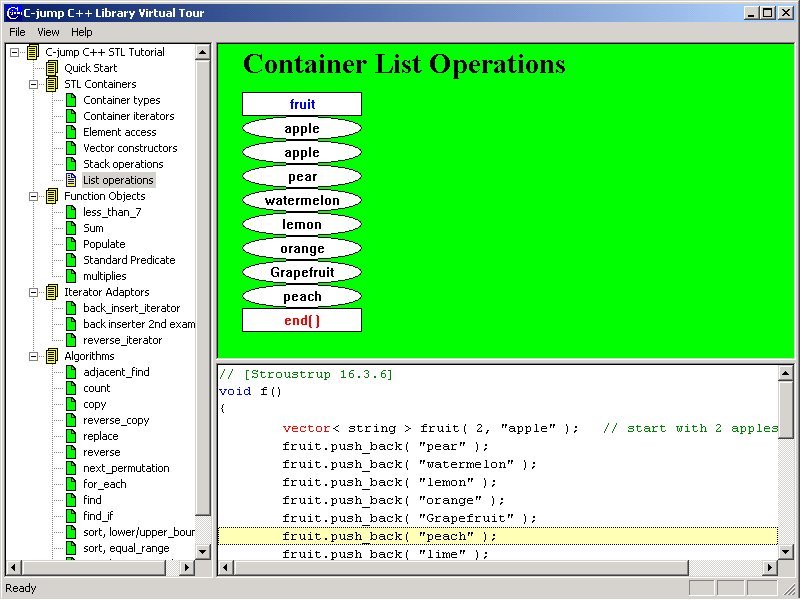Click the push_back watermelon code line
The width and height of the screenshot is (800, 600).
[409, 464]
